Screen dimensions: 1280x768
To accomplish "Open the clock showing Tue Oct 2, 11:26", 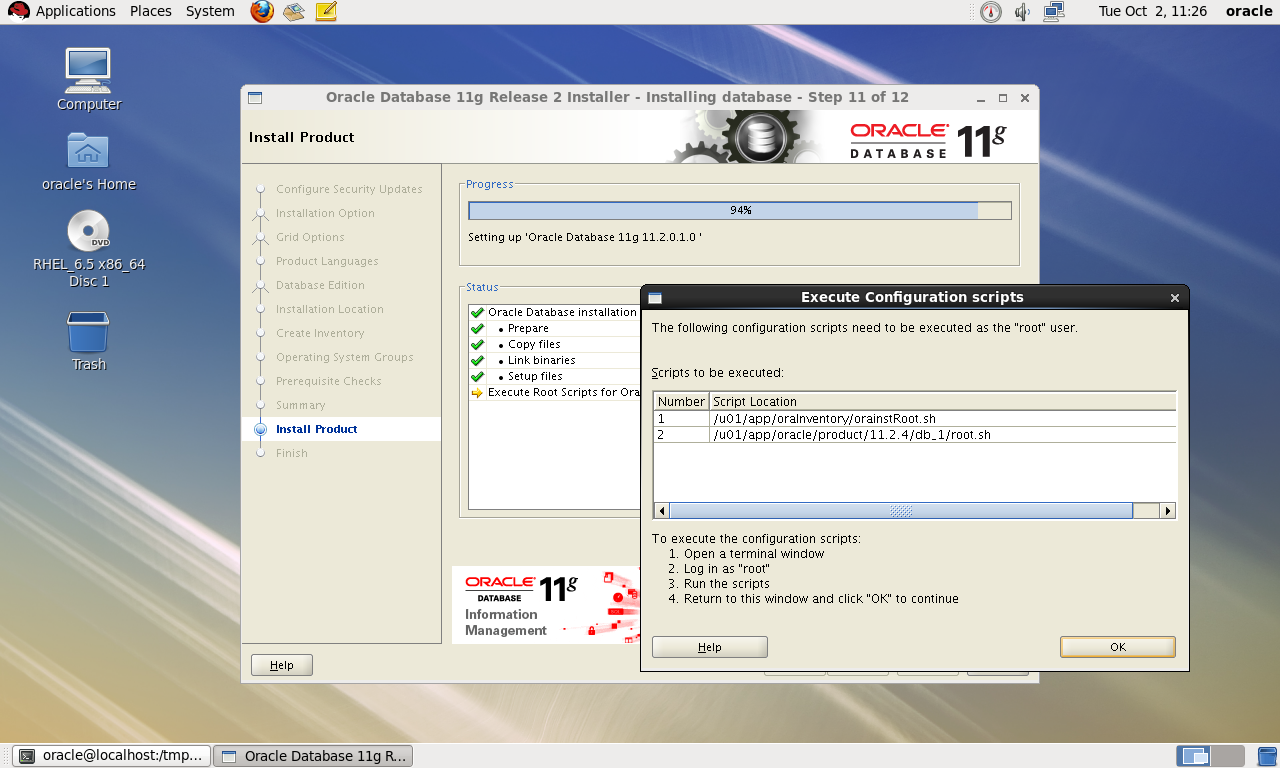I will pos(1152,11).
